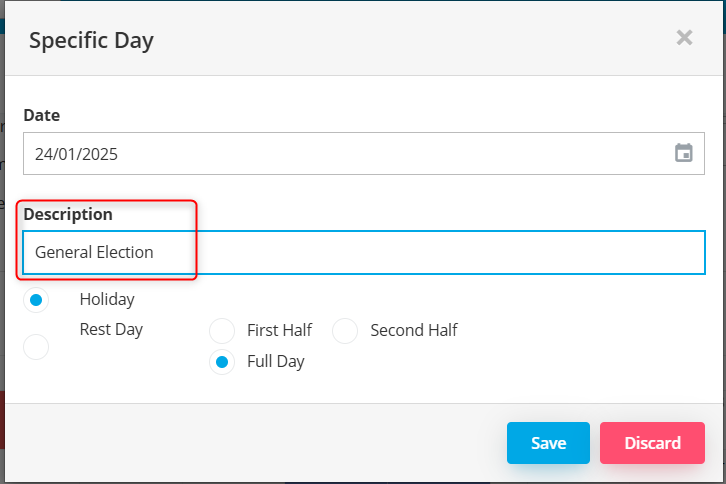726x484 pixels.
Task: Click the Specific Day dialog title
Action: pyautogui.click(x=91, y=40)
